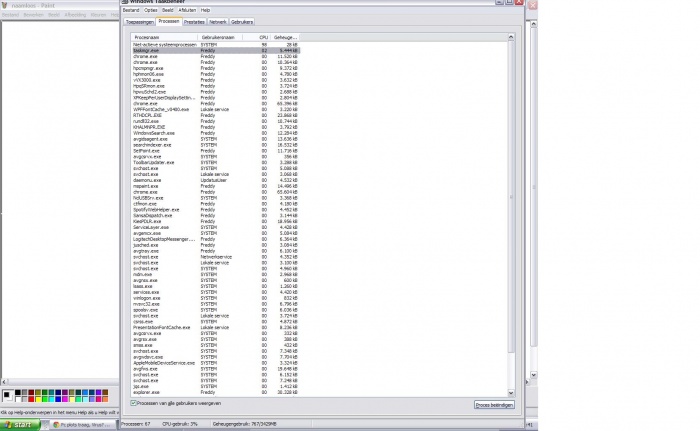Select the 'Niet-actieve systeemprocessen' row
Image resolution: width=700 pixels, height=431 pixels.
pos(216,45)
